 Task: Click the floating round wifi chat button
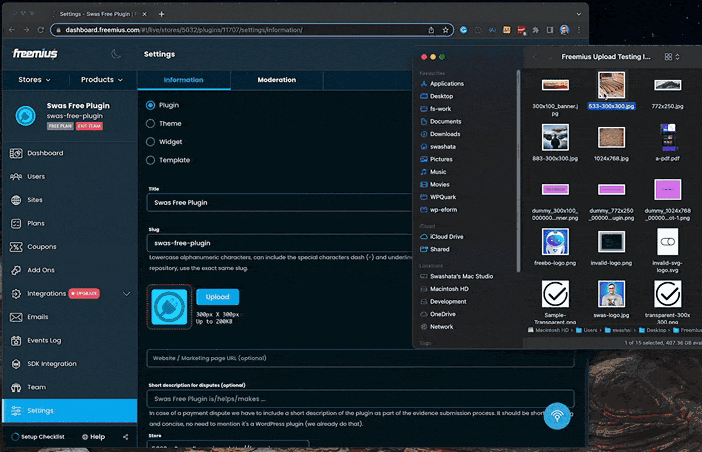(x=557, y=416)
